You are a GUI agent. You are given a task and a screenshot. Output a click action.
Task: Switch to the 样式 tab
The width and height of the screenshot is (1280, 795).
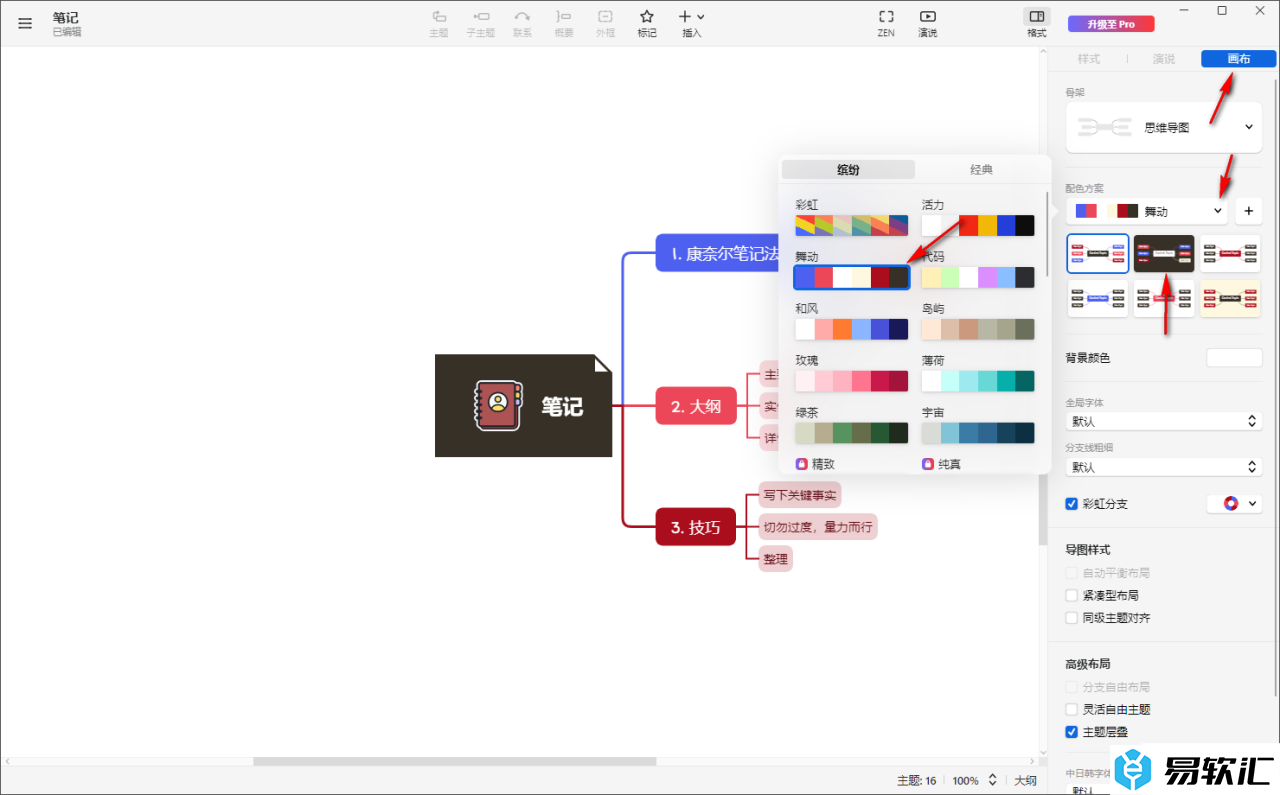click(x=1089, y=59)
